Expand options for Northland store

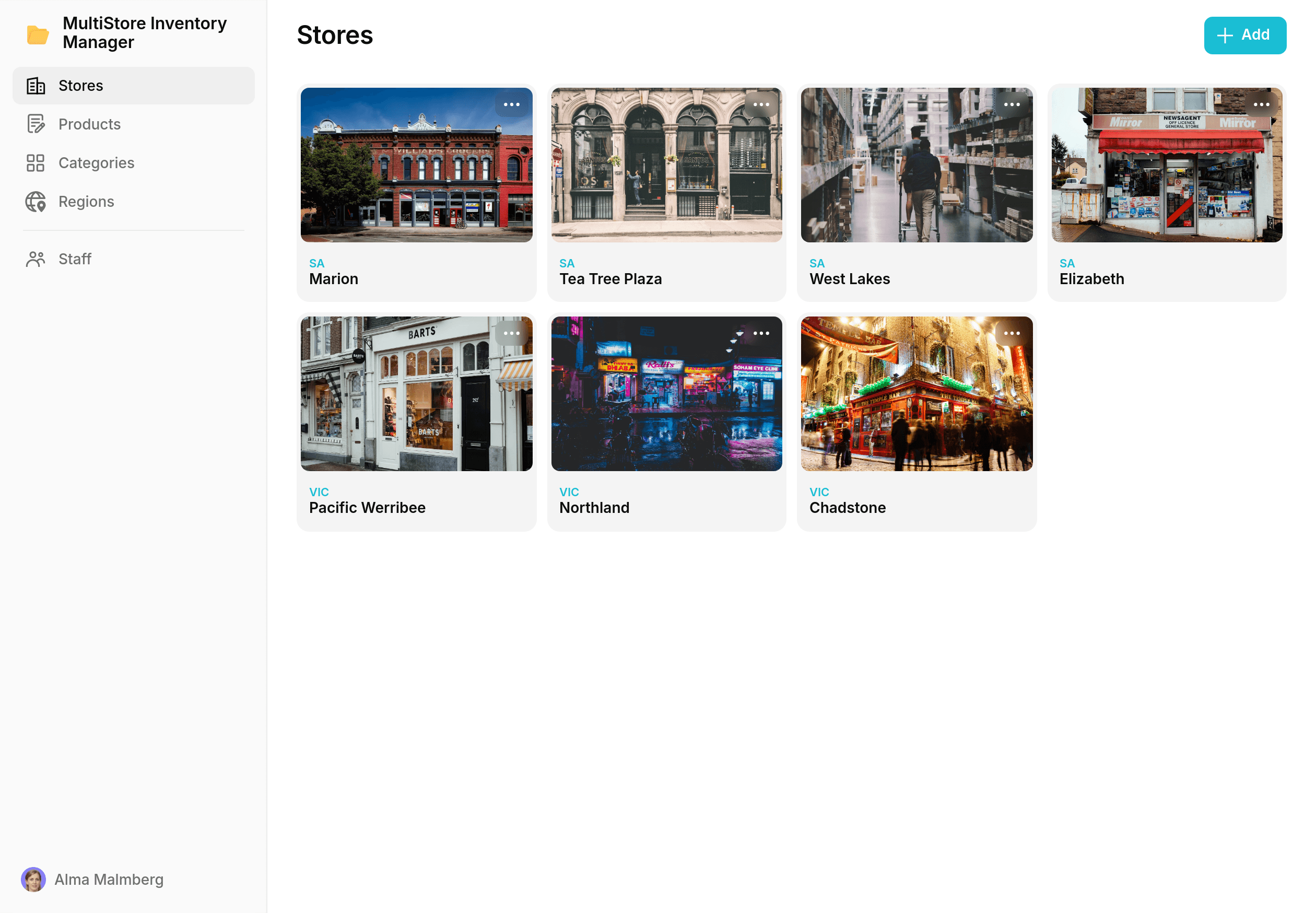coord(762,333)
